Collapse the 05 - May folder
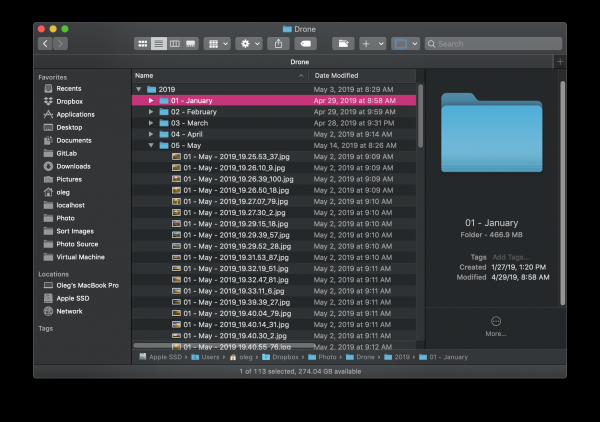 [x=151, y=145]
